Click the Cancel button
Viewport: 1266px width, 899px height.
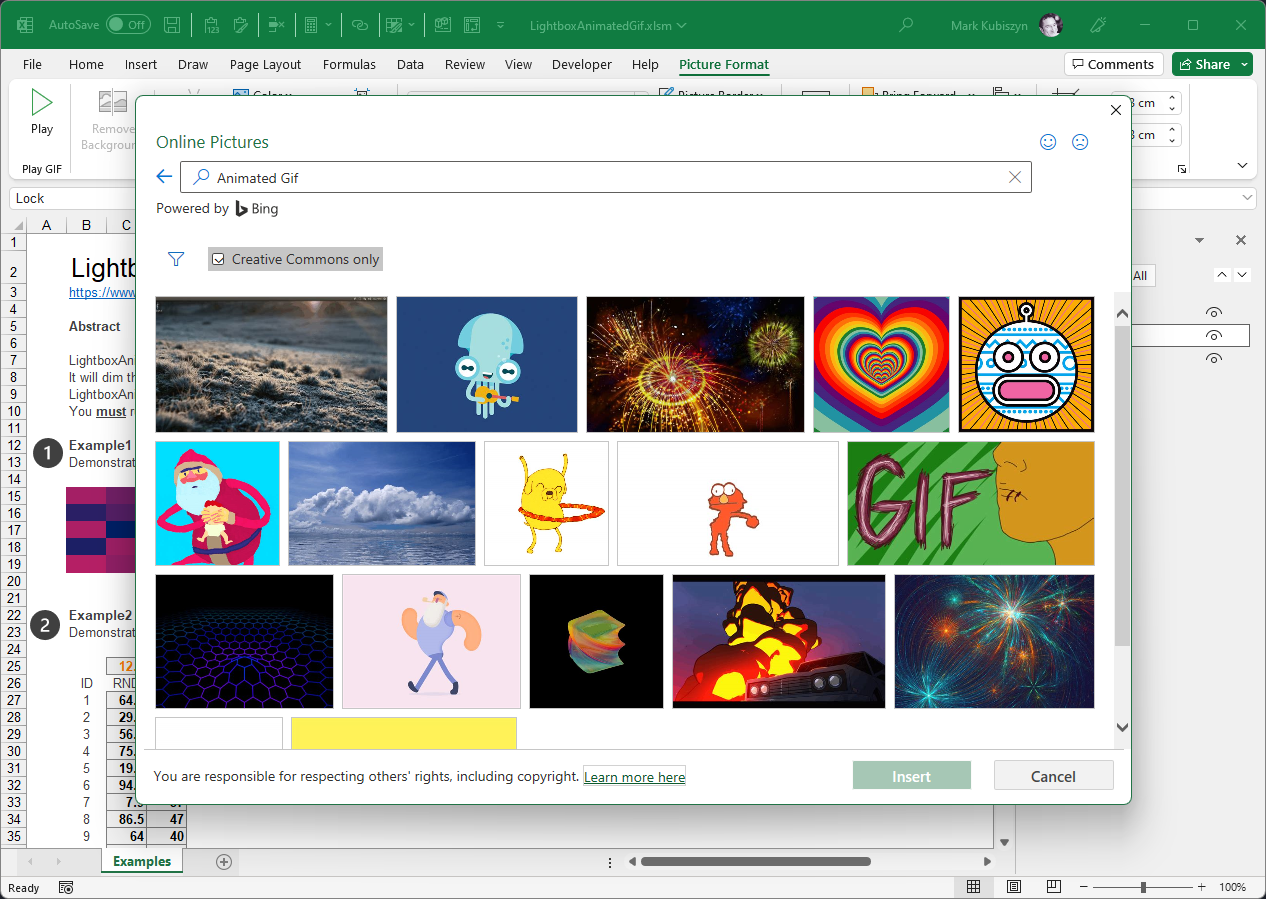[1053, 776]
